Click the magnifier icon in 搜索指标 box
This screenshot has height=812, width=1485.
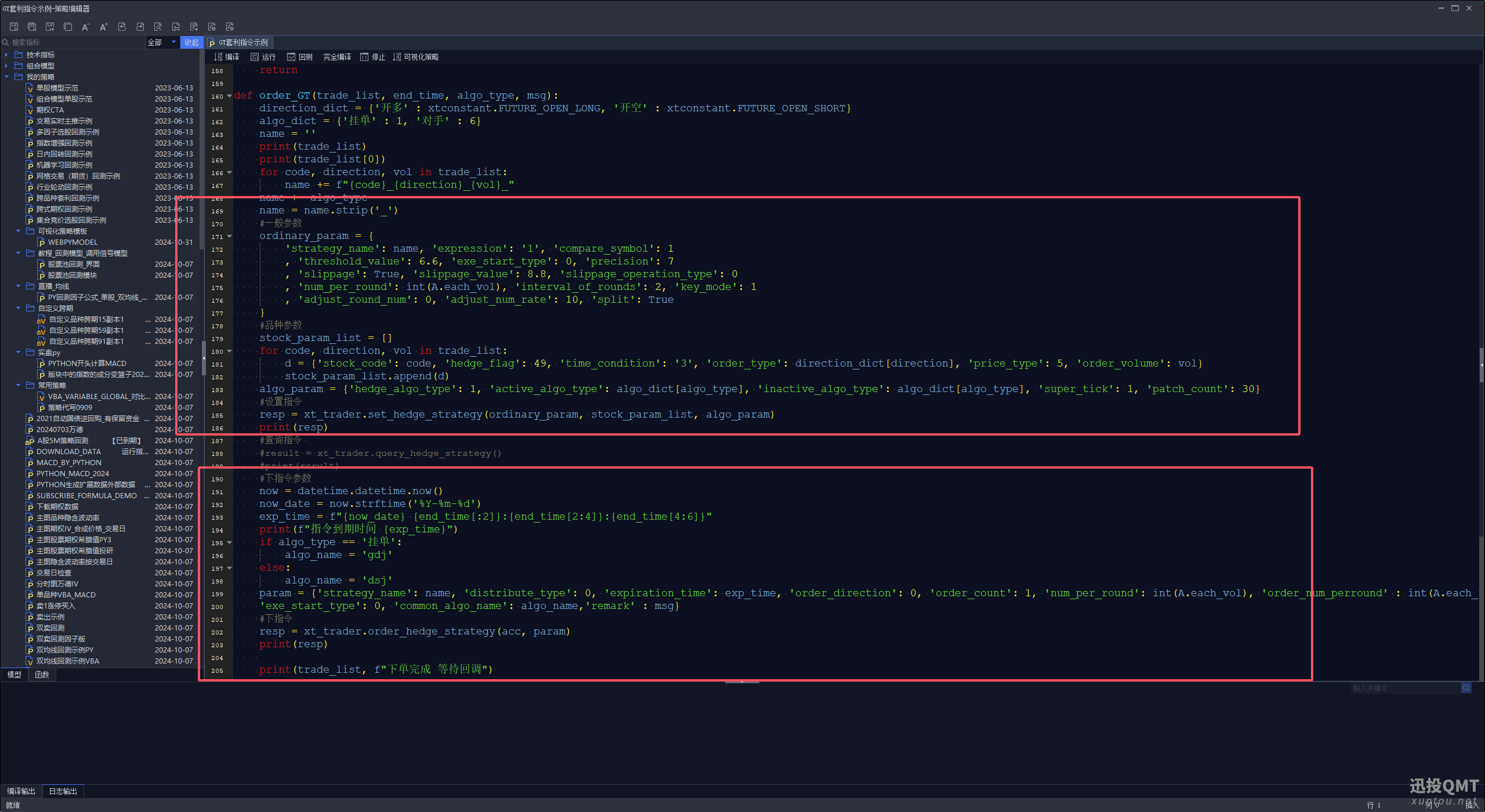pyautogui.click(x=6, y=42)
